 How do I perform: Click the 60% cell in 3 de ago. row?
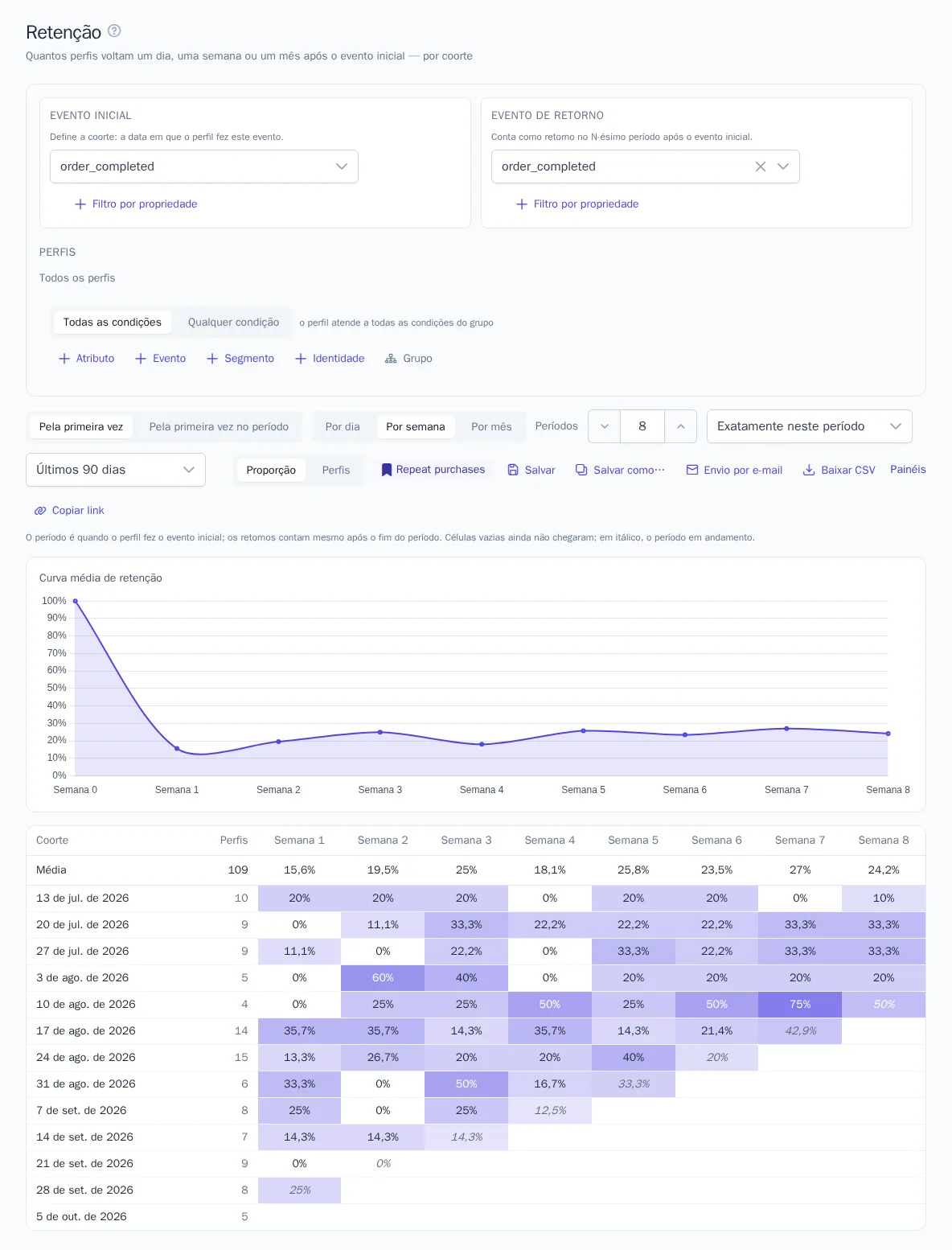(383, 978)
